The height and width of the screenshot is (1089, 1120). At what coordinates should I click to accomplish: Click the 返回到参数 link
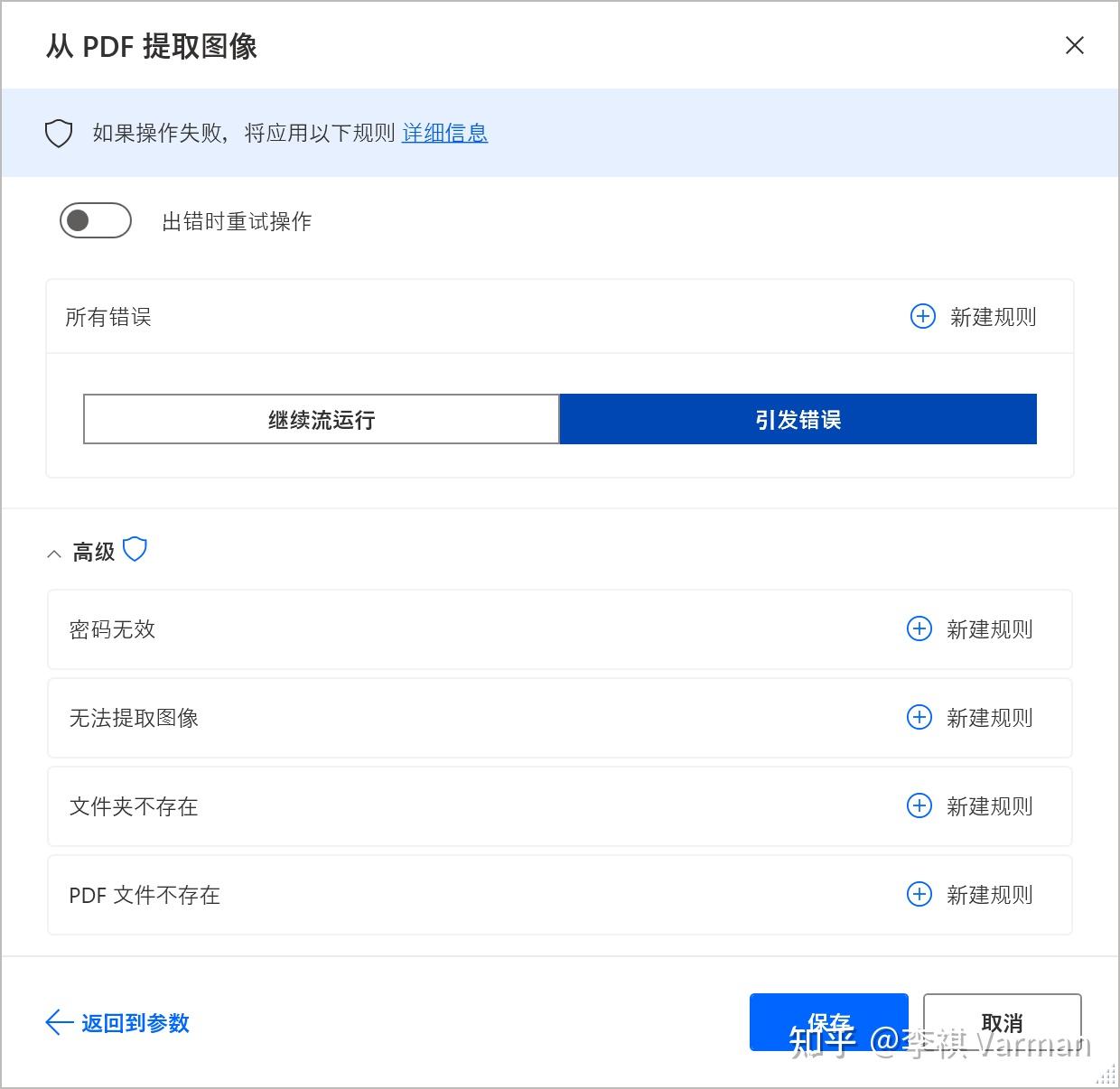(x=135, y=1023)
